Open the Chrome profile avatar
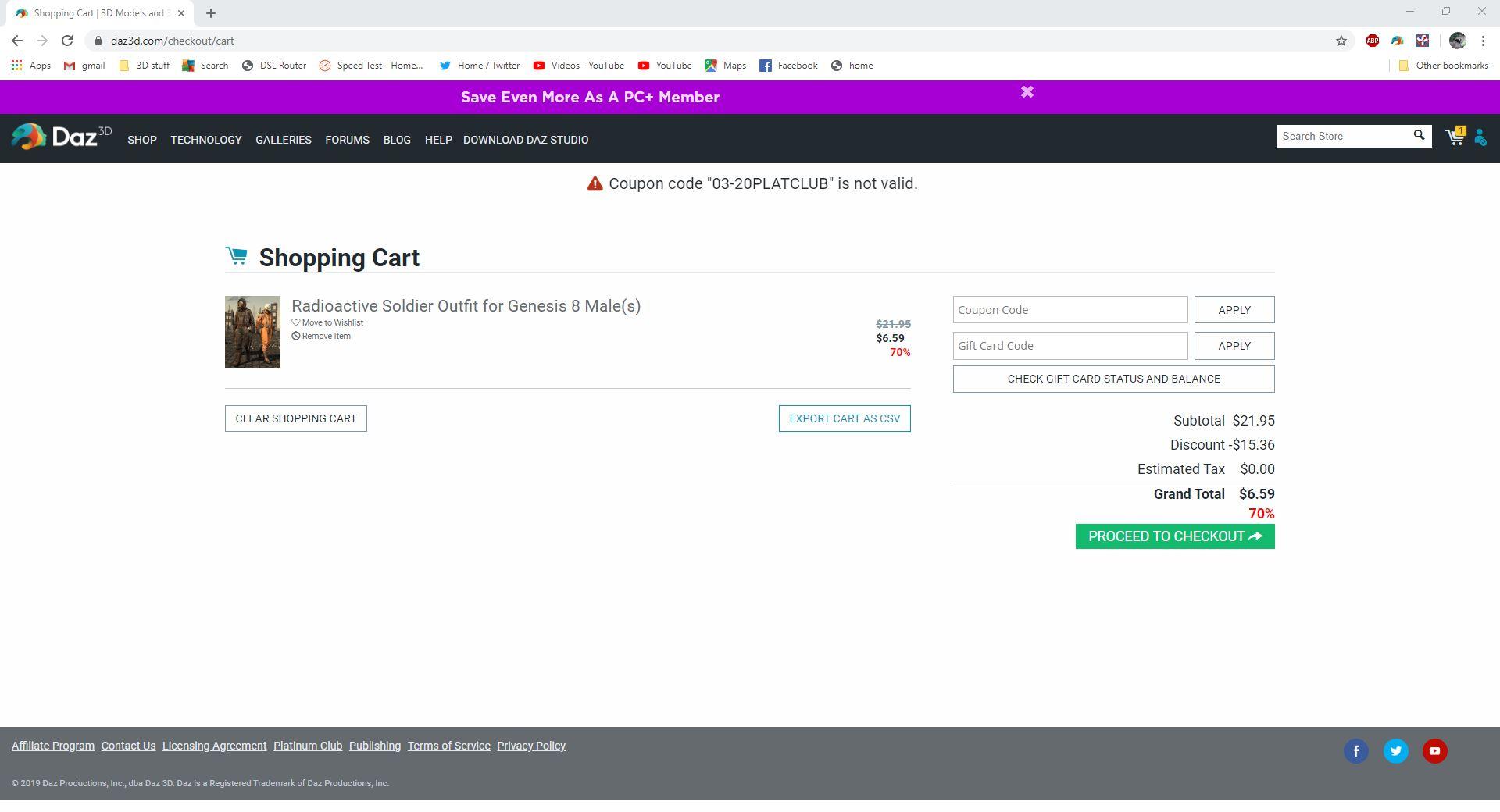1500x812 pixels. point(1457,41)
